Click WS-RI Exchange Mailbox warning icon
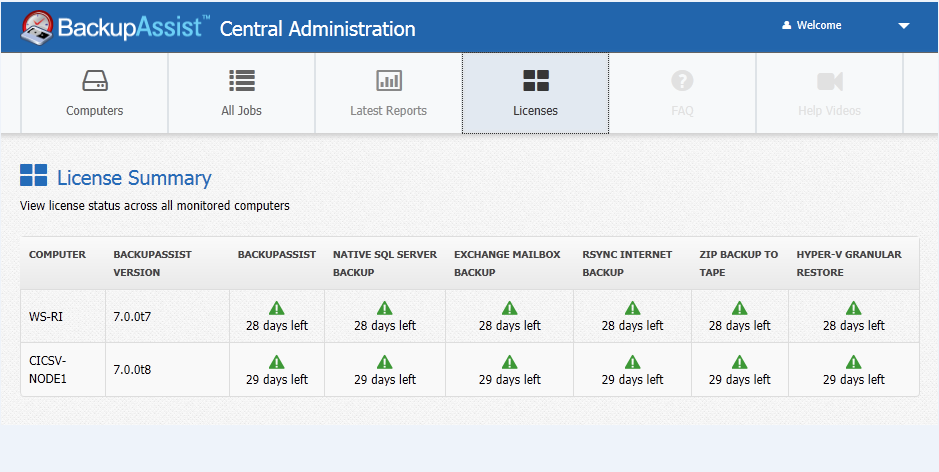Screen dimensions: 939x472 tap(510, 308)
